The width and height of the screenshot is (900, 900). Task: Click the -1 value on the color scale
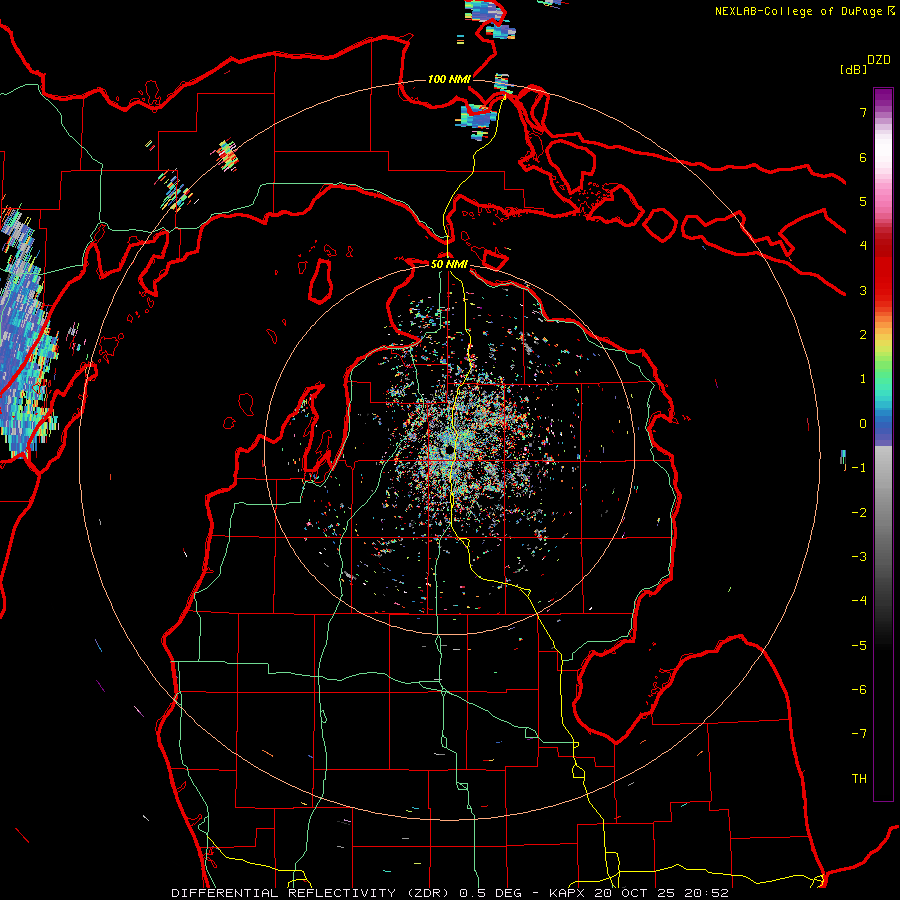pos(859,468)
